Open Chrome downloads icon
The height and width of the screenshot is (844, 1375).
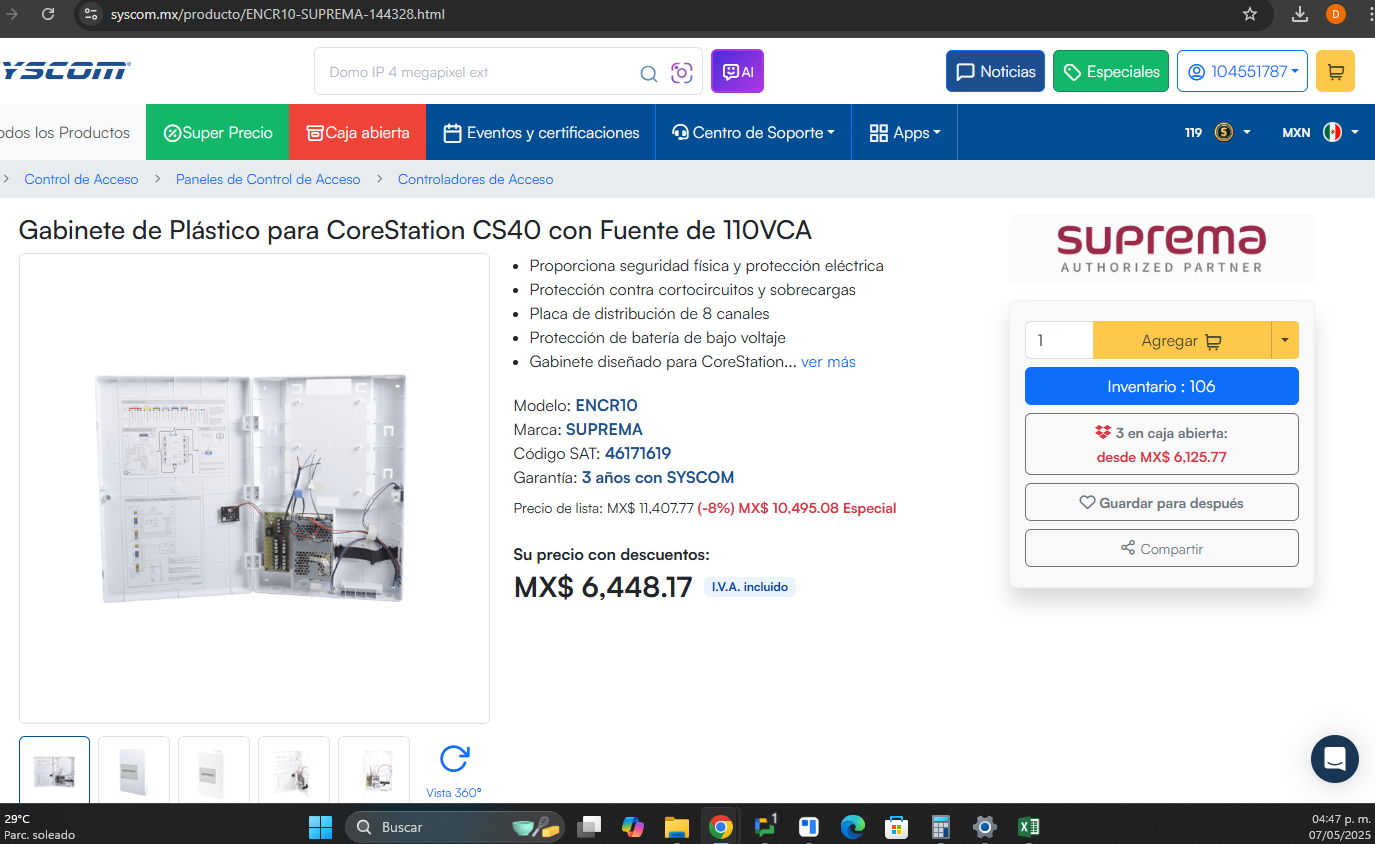(1299, 14)
